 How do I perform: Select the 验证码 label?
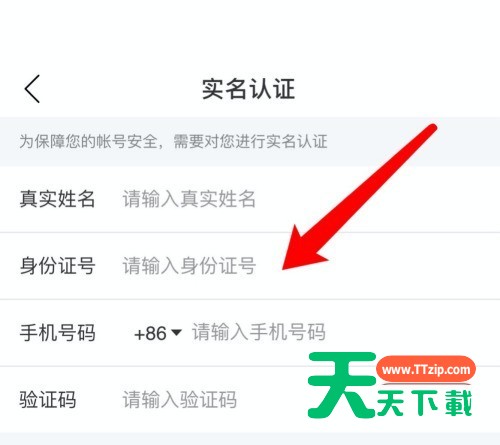tap(48, 399)
